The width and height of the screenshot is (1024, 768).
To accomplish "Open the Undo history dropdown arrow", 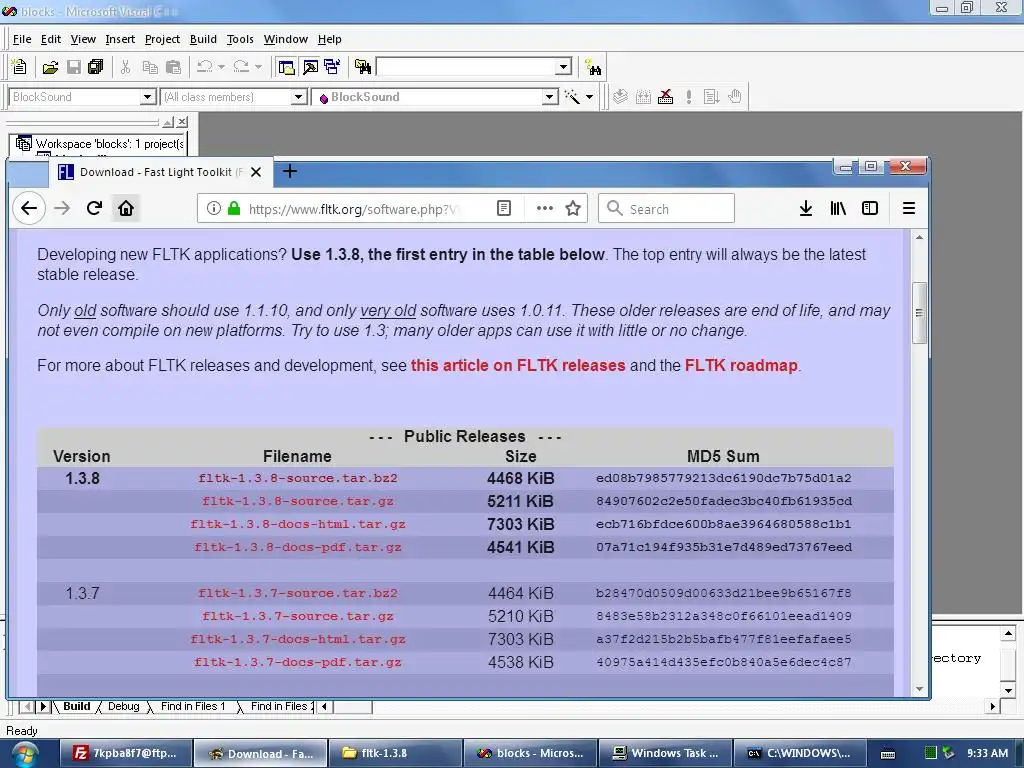I will [221, 67].
